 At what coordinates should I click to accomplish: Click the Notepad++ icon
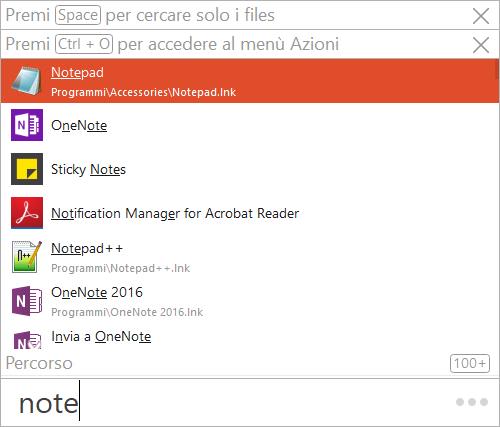[27, 257]
